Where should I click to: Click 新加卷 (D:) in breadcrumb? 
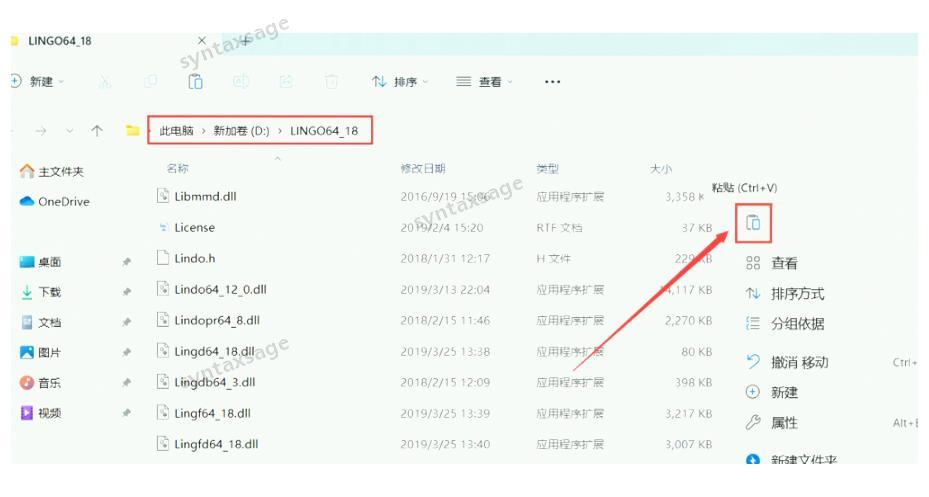click(x=242, y=131)
